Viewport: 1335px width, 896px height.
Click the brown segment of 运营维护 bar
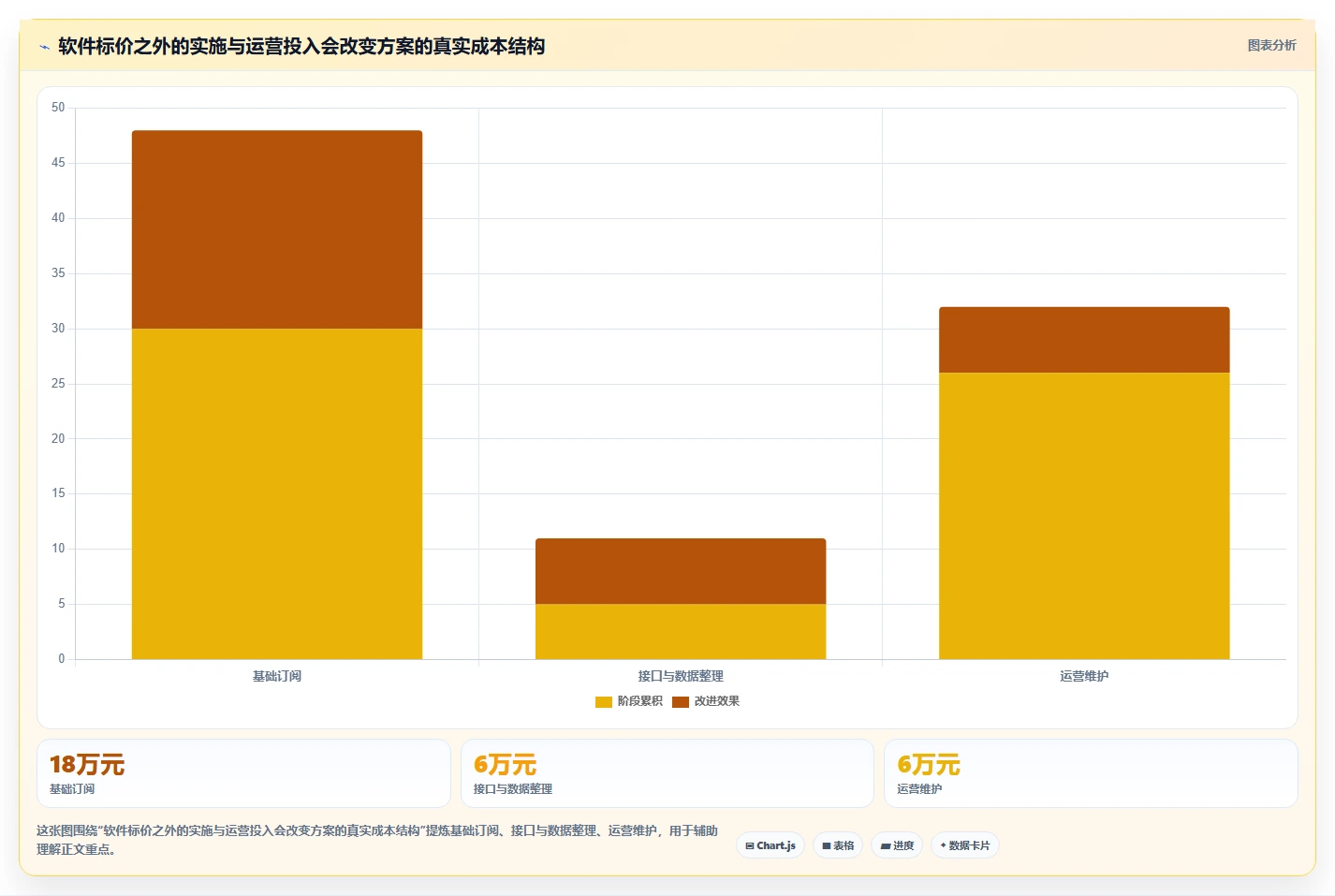pos(1084,340)
